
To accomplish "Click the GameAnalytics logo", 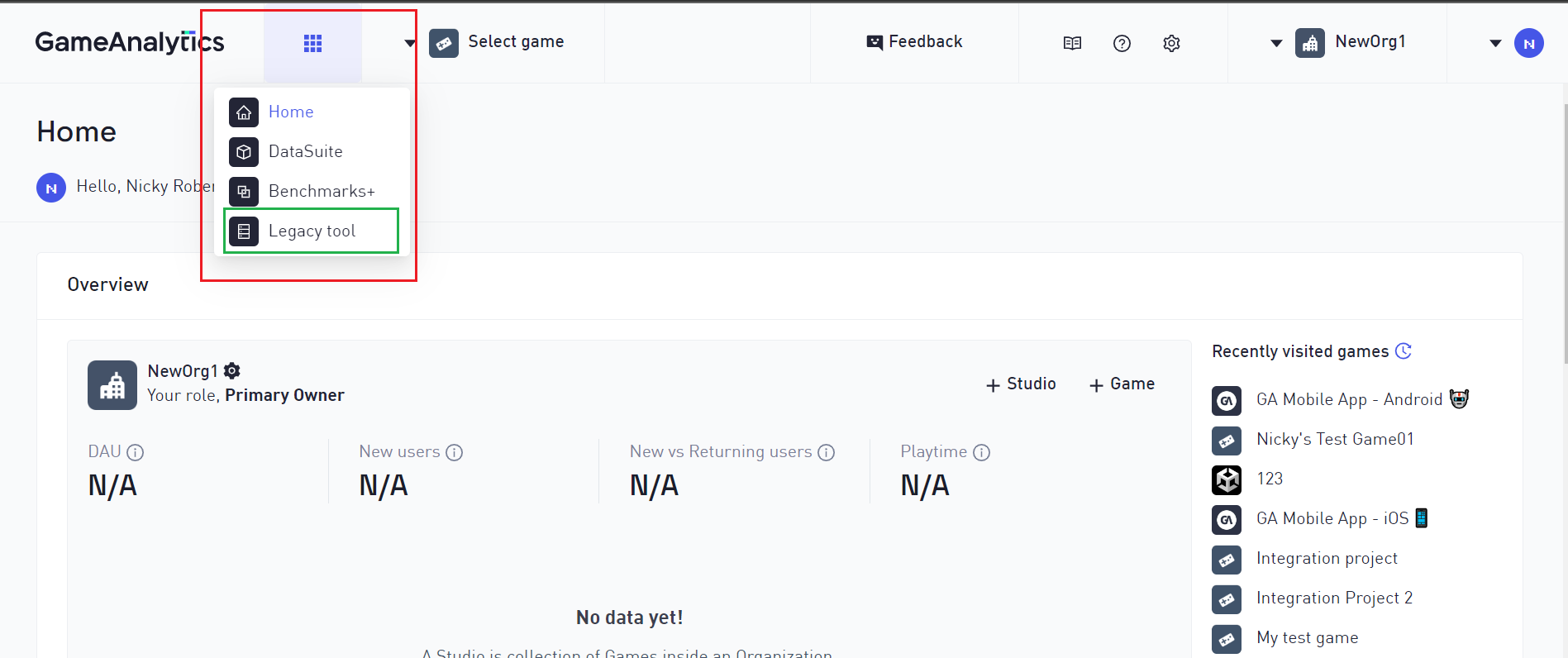I will (130, 41).
